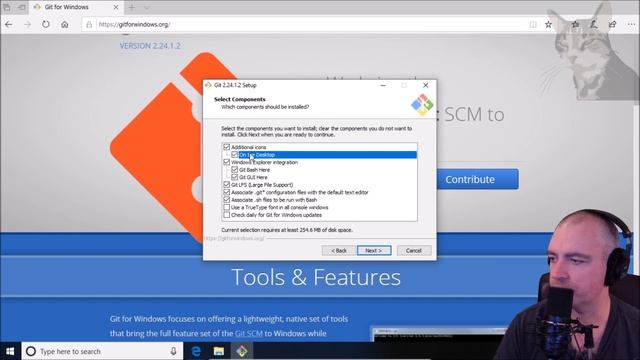Toggle Windows Explorer integration checkbox
This screenshot has width=640, height=360.
[227, 162]
